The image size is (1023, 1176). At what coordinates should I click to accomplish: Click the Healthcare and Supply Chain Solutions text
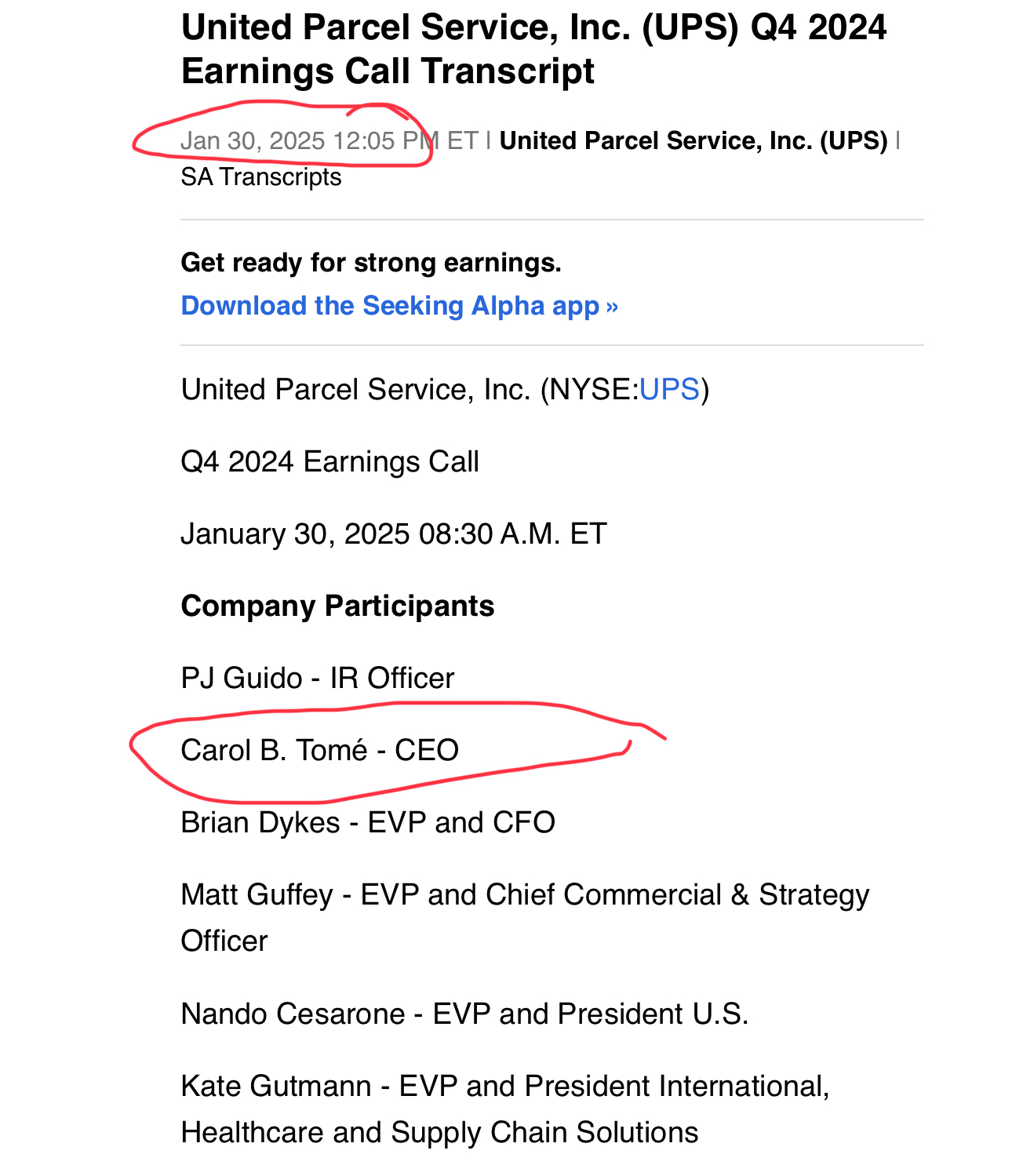439,1132
